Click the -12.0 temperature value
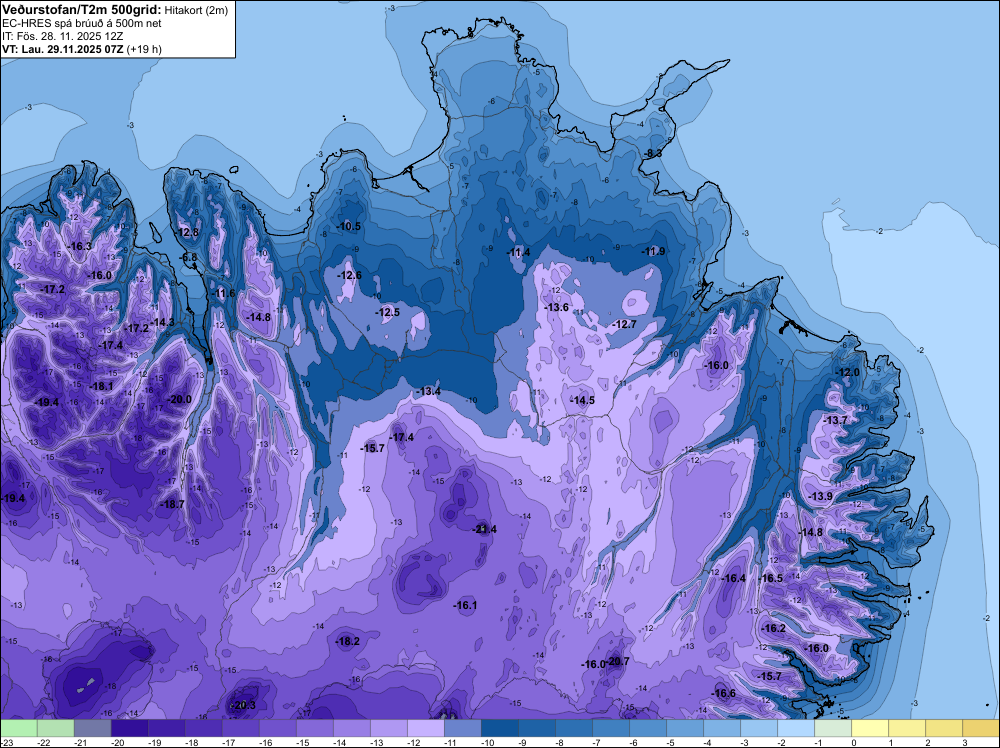 [x=848, y=372]
